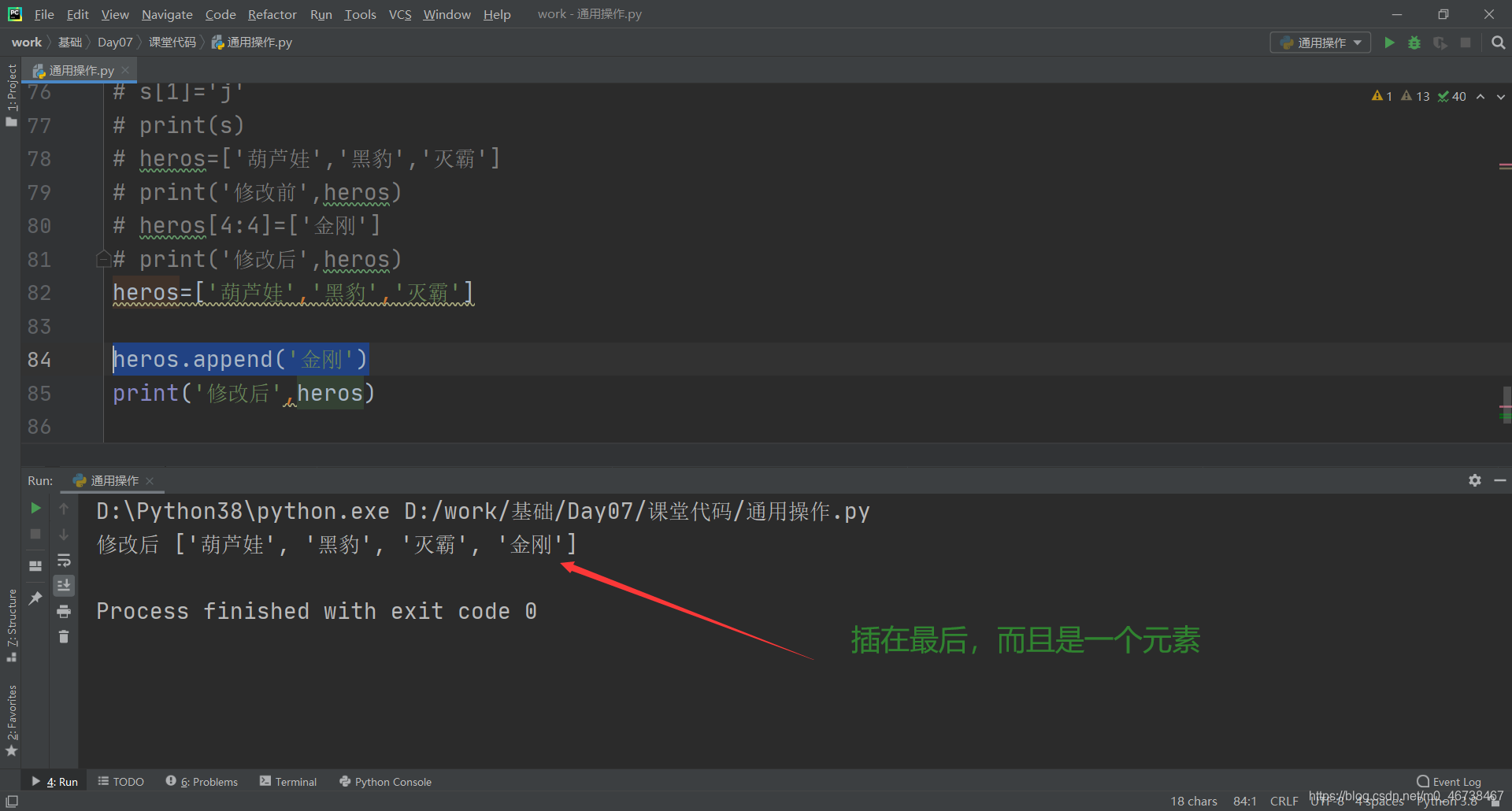Click the 课堂代码 breadcrumb
The image size is (1512, 811).
pos(172,43)
